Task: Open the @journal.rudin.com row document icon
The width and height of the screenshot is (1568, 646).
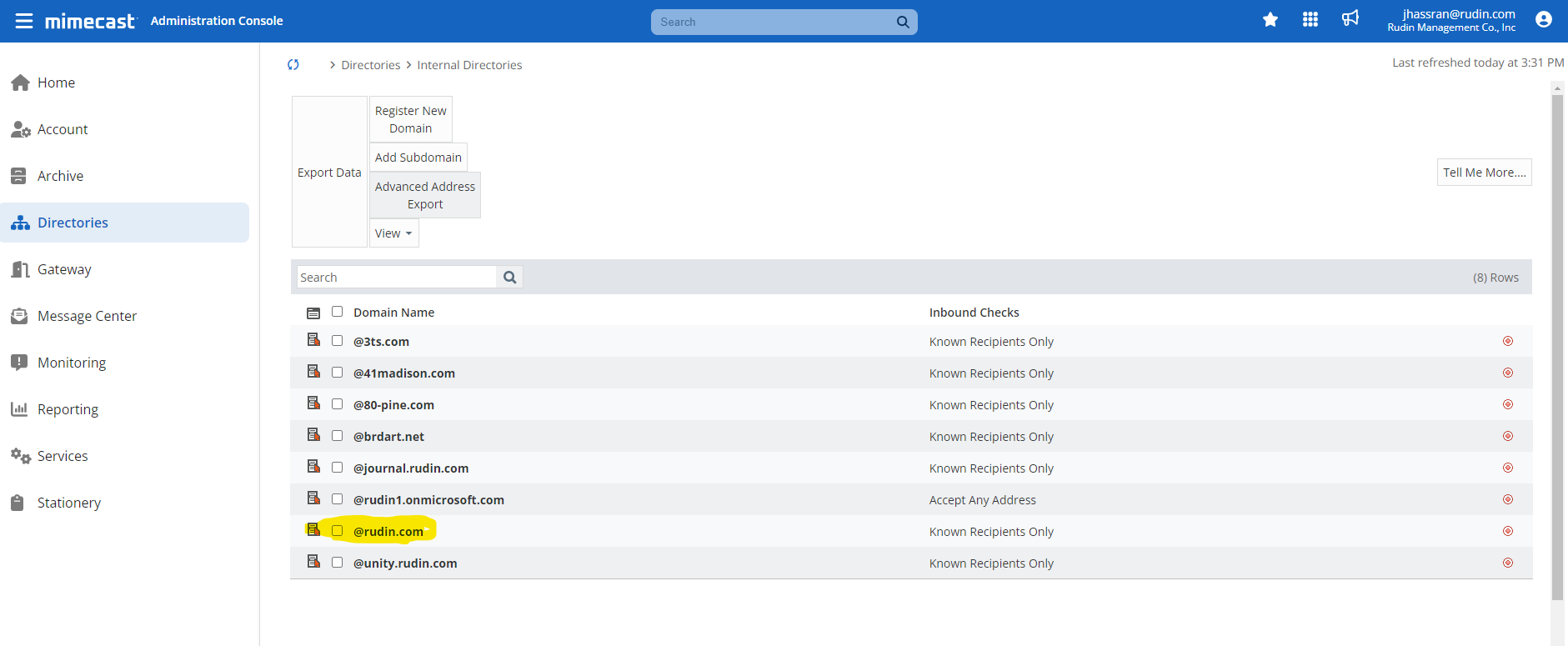Action: 313,467
